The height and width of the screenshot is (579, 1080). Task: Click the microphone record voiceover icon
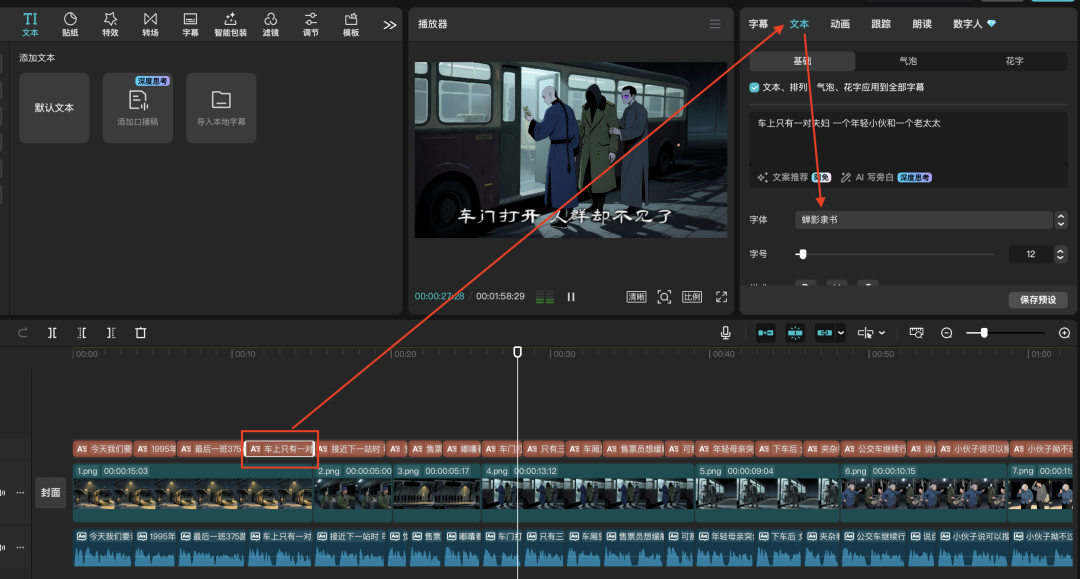pos(725,333)
